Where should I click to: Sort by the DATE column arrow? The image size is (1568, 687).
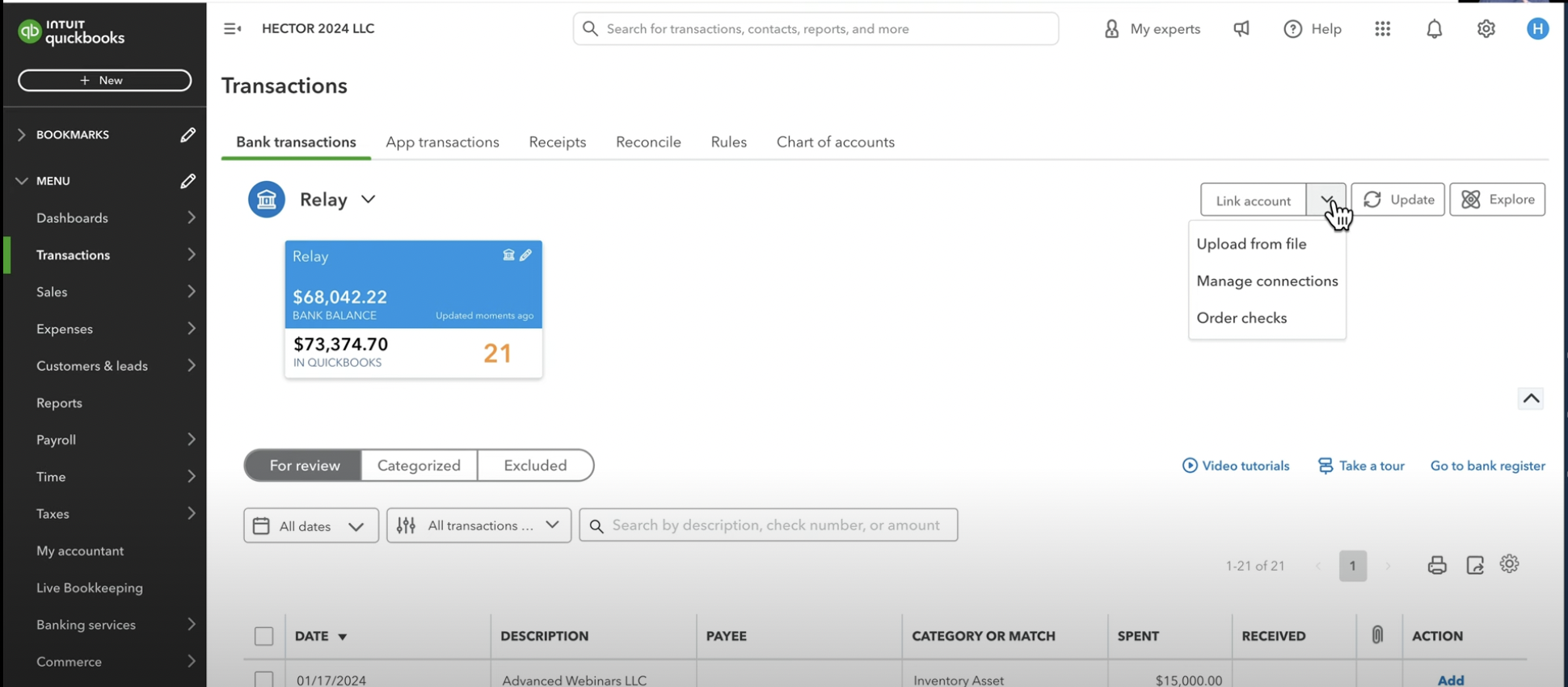pos(342,637)
